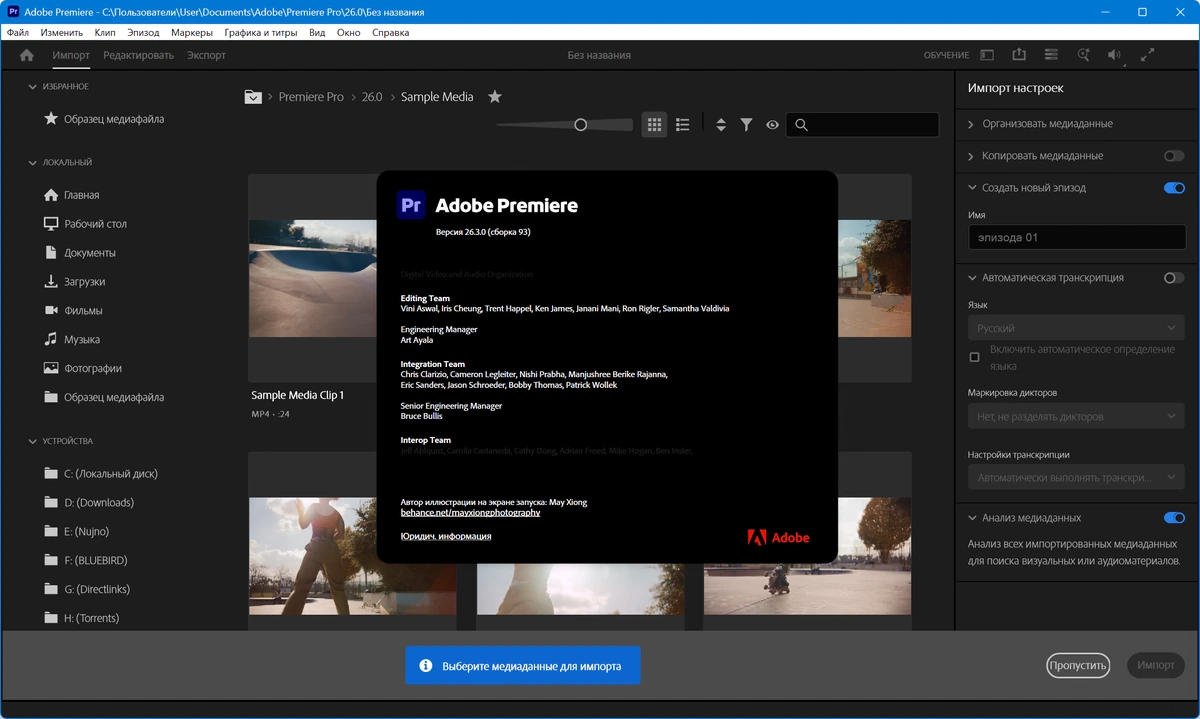Open the Графика и титры menu

(260, 32)
